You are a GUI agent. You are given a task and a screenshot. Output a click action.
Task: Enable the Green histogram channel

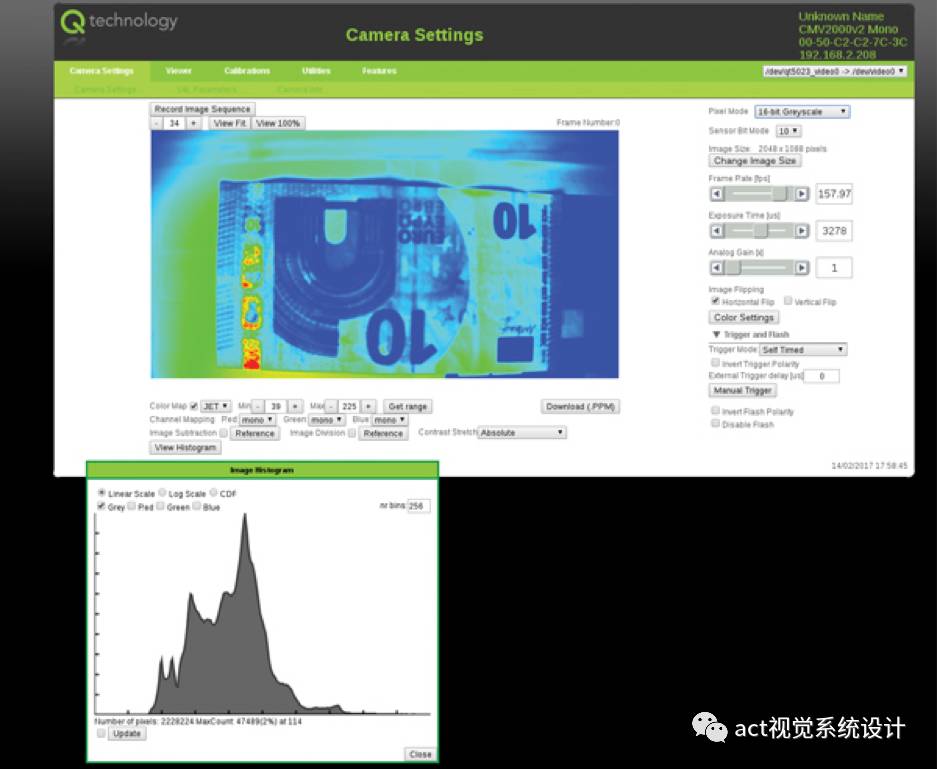(160, 506)
